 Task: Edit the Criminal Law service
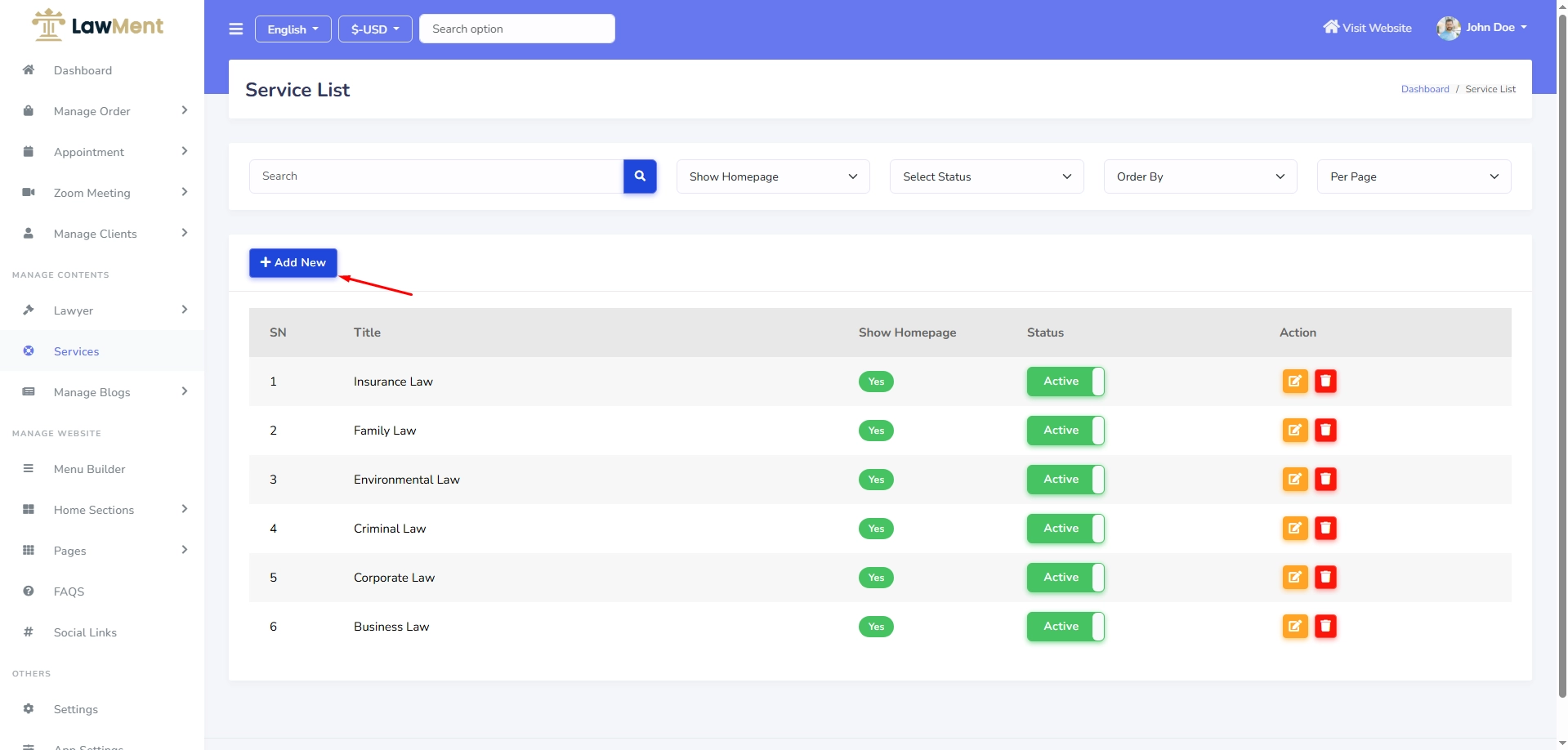click(x=1294, y=529)
